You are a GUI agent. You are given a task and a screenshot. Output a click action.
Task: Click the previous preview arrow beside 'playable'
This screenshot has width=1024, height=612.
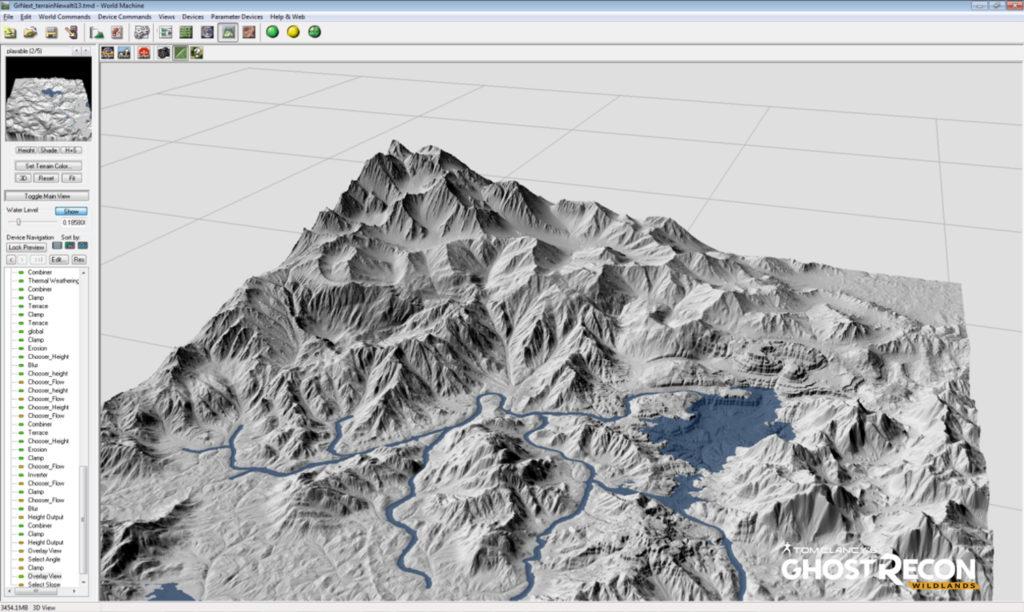(76, 51)
